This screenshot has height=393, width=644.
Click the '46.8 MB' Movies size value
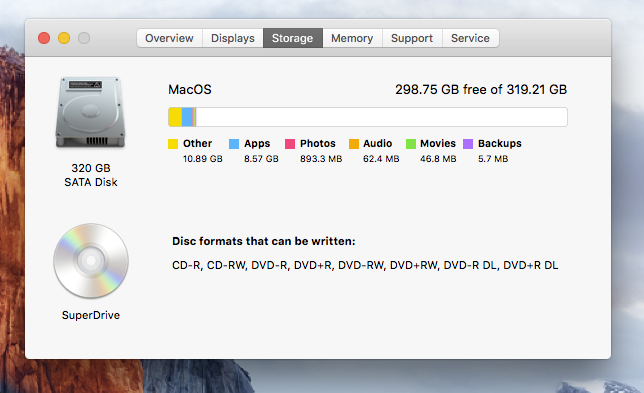438,159
